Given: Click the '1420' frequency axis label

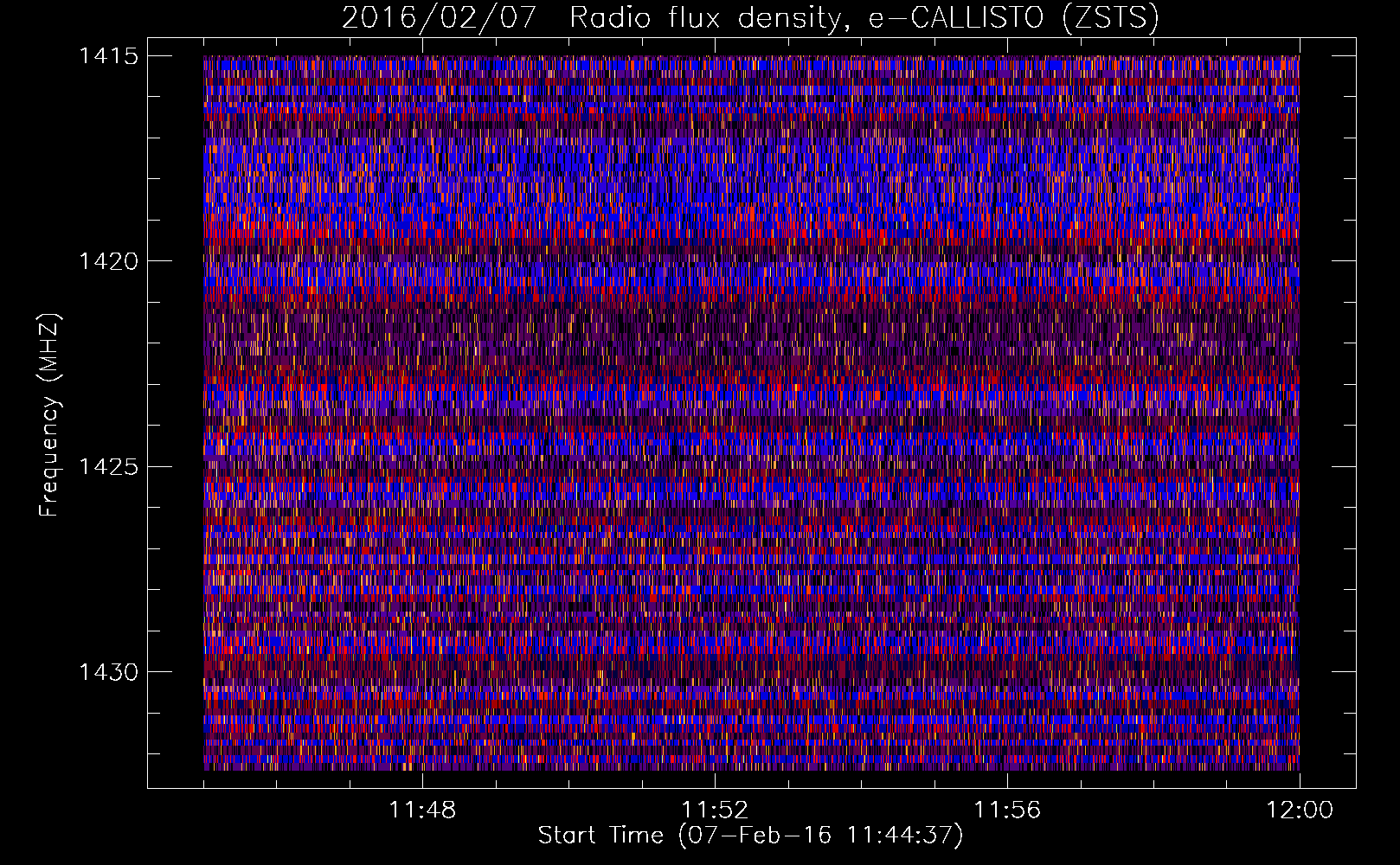Looking at the screenshot, I should [109, 261].
